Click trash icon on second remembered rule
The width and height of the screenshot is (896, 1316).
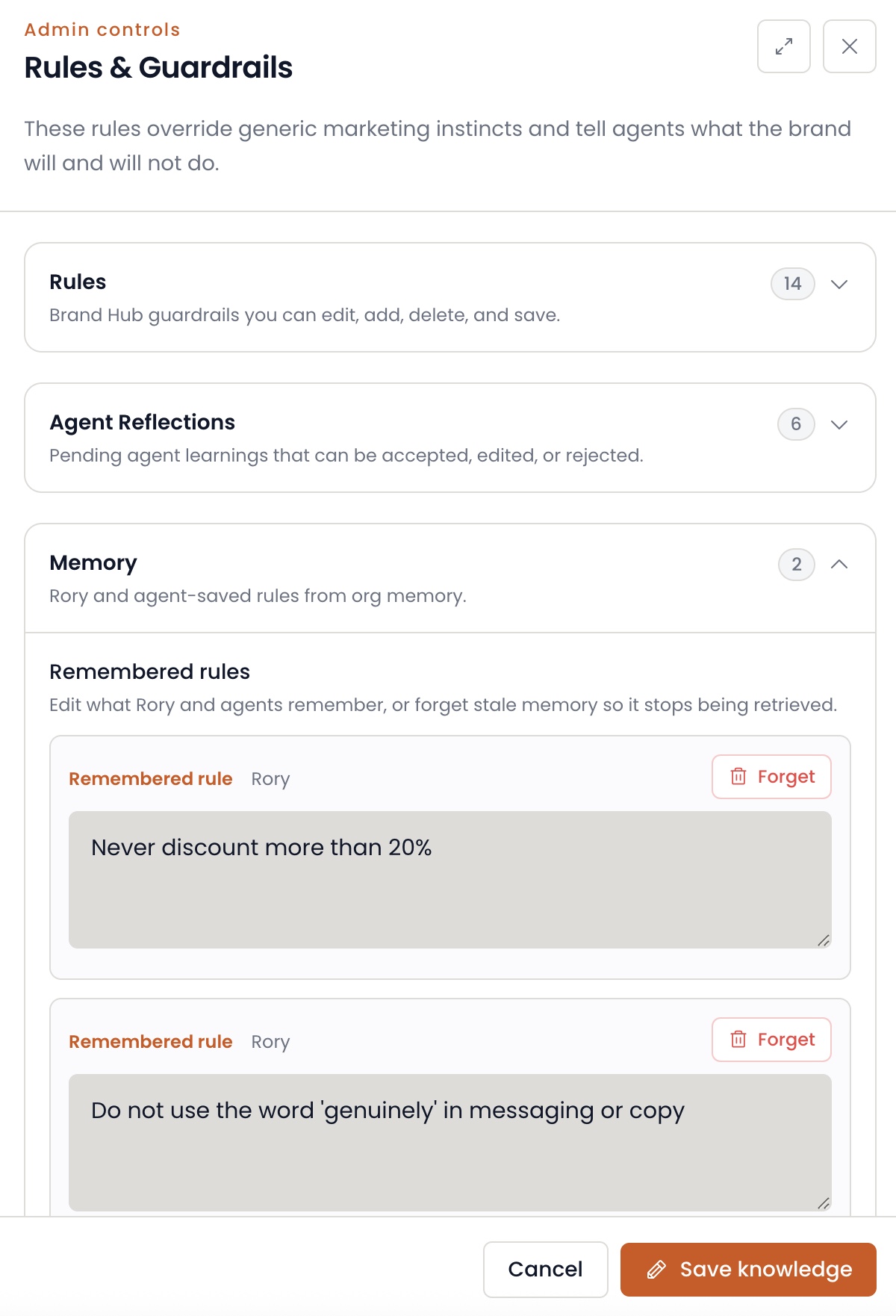(x=738, y=1040)
